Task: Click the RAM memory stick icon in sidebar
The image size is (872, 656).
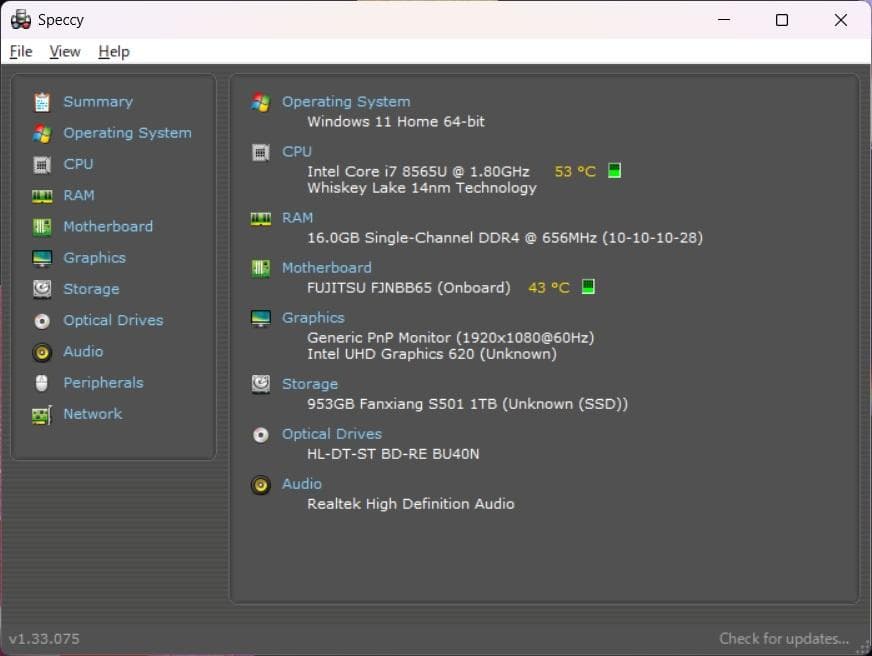Action: point(40,195)
